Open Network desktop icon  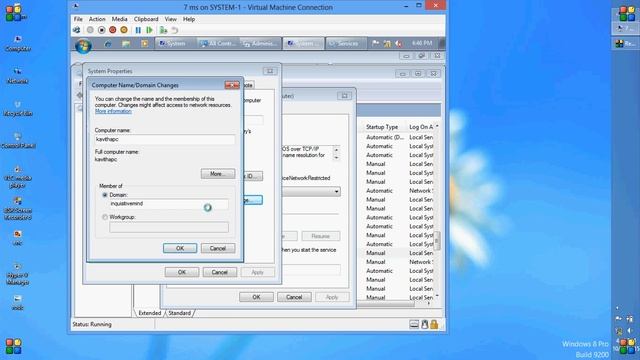point(18,76)
